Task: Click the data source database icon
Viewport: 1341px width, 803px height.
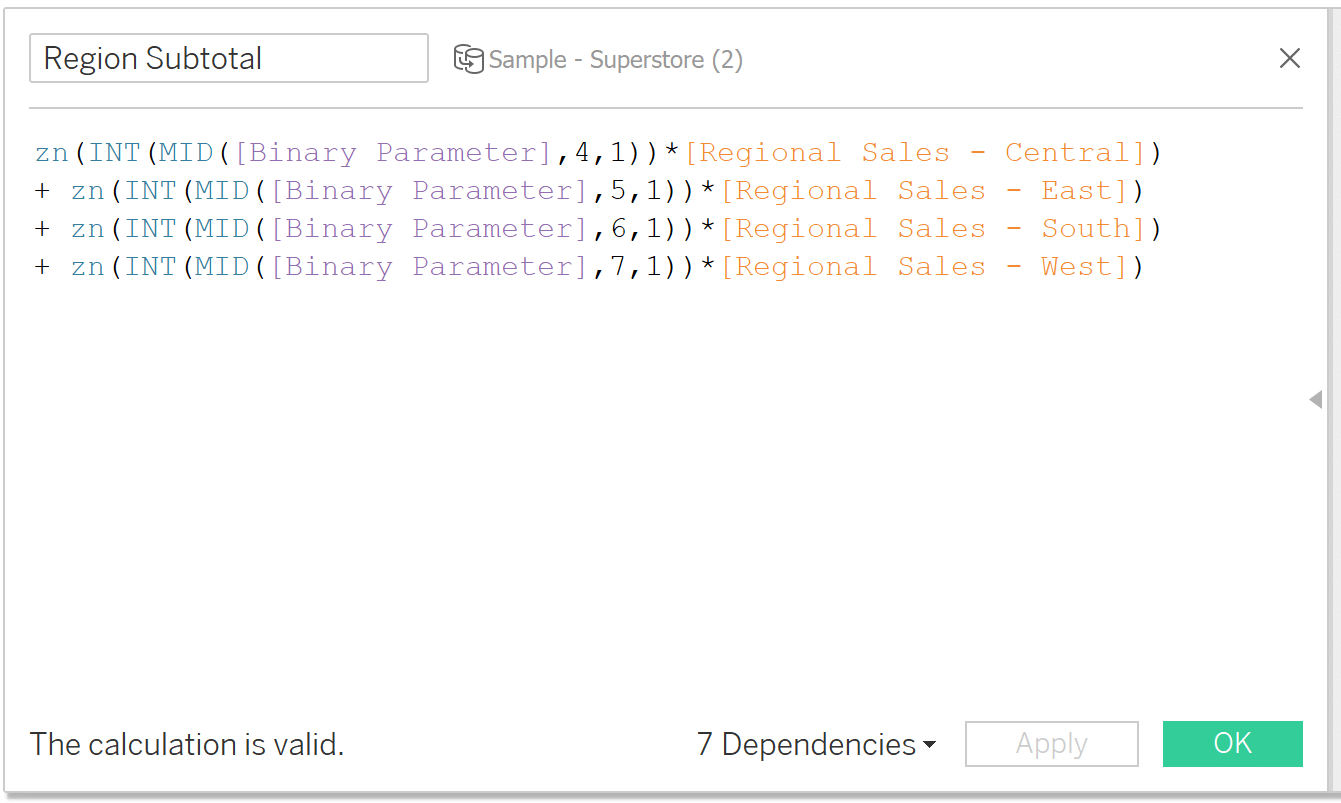Action: tap(468, 59)
